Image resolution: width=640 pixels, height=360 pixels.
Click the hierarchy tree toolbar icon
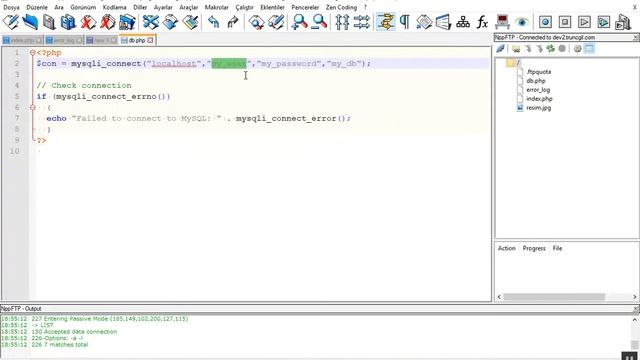click(463, 22)
